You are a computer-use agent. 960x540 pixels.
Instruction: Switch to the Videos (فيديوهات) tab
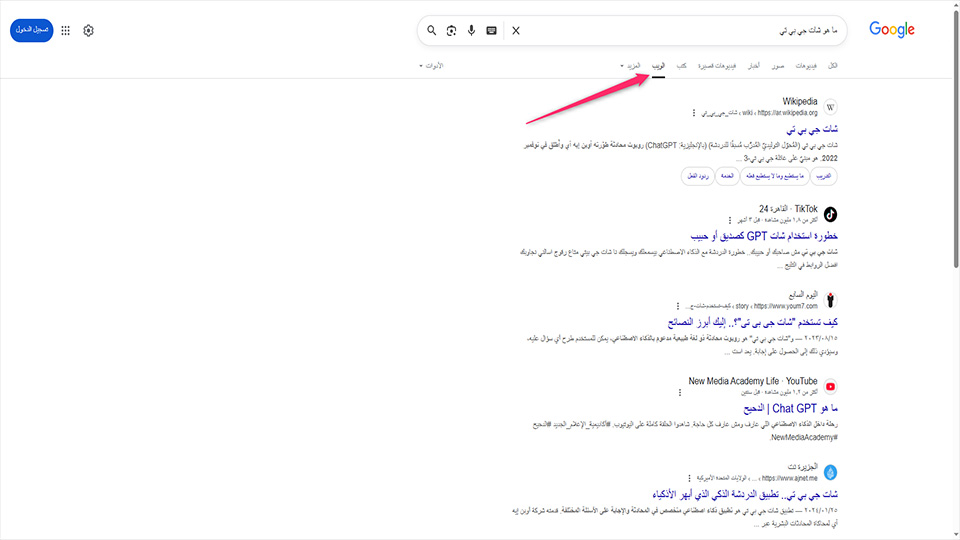tap(806, 66)
